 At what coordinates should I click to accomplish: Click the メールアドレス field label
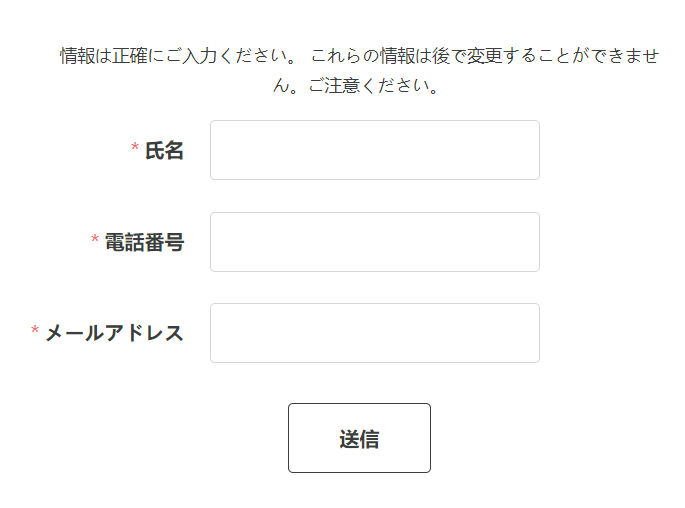[114, 333]
